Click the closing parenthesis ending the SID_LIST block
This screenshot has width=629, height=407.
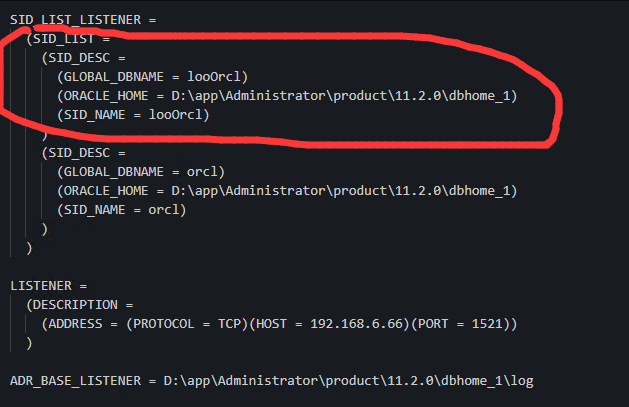[x=29, y=248]
